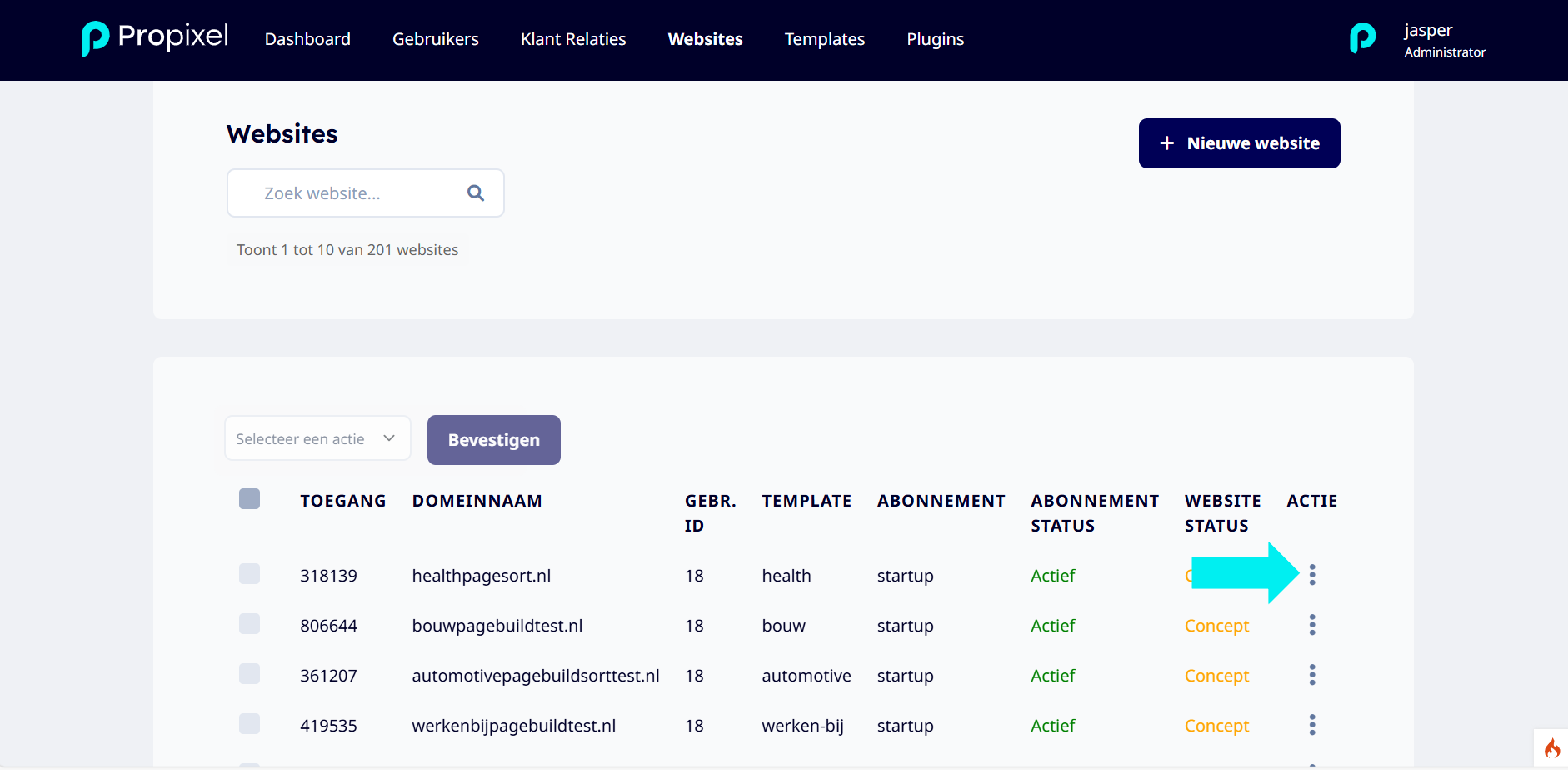Click the Concept status of automotivepagebuildsorttest.nl

(x=1216, y=676)
